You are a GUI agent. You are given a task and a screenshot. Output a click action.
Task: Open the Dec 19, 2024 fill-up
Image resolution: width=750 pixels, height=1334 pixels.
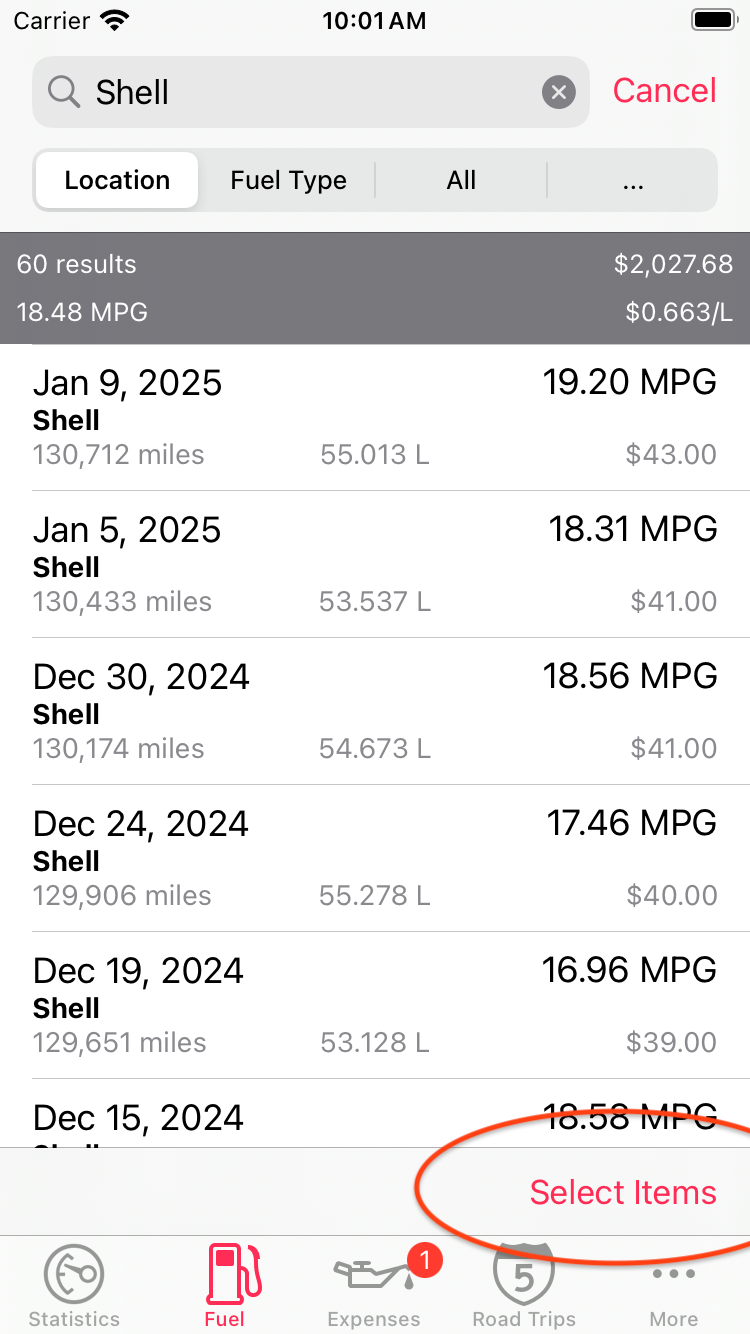tap(375, 1006)
